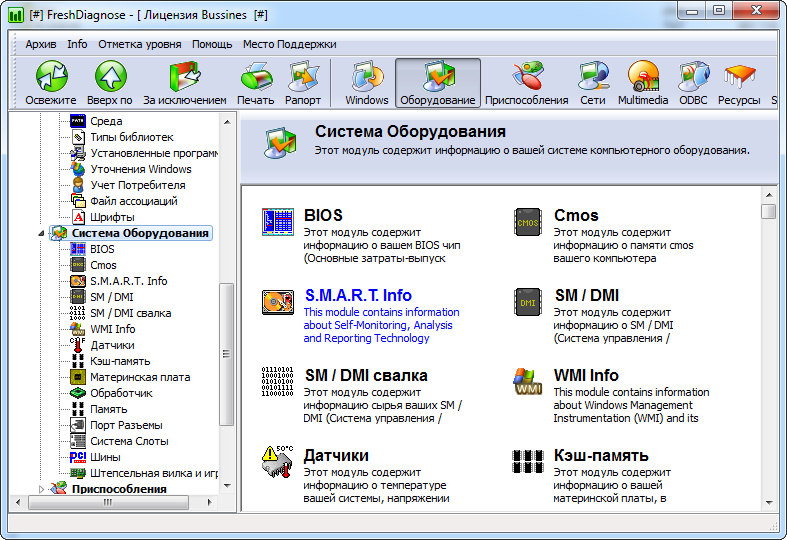787x540 pixels.
Task: Open the Отметка уровня menu
Action: click(140, 44)
